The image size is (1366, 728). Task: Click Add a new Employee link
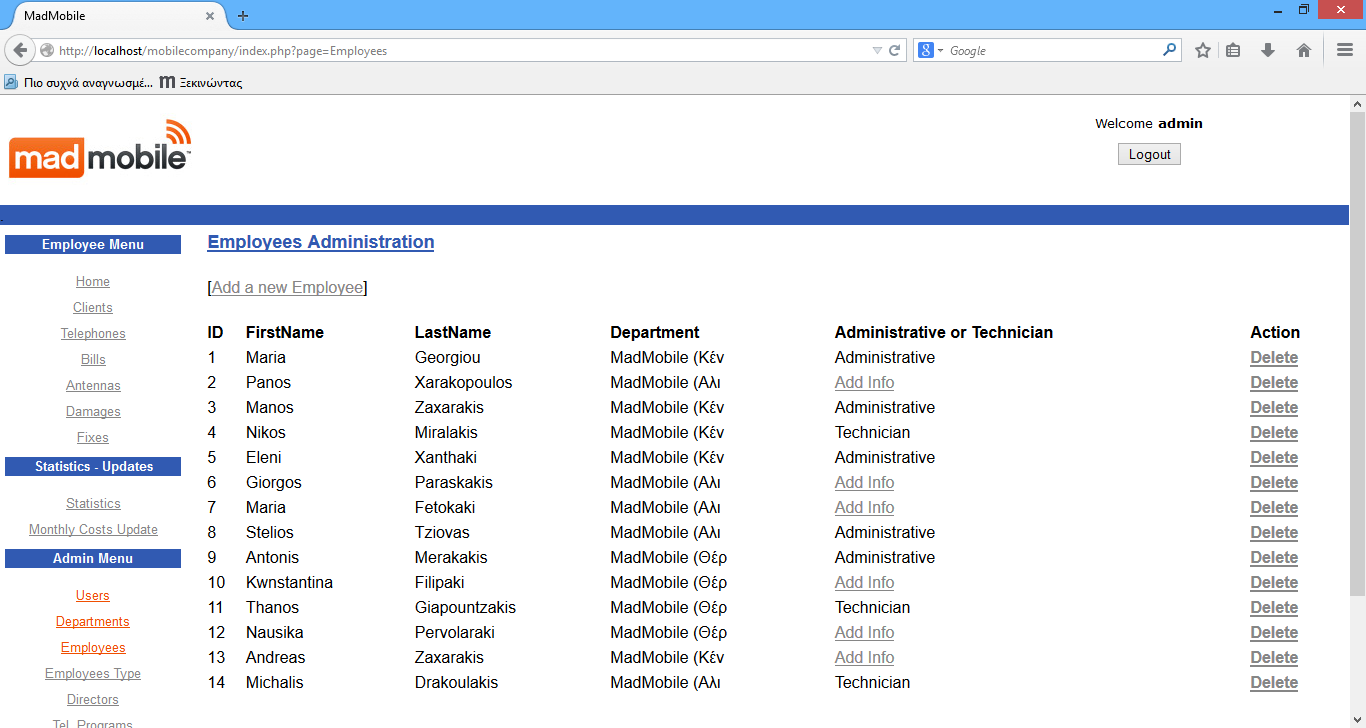(x=287, y=288)
